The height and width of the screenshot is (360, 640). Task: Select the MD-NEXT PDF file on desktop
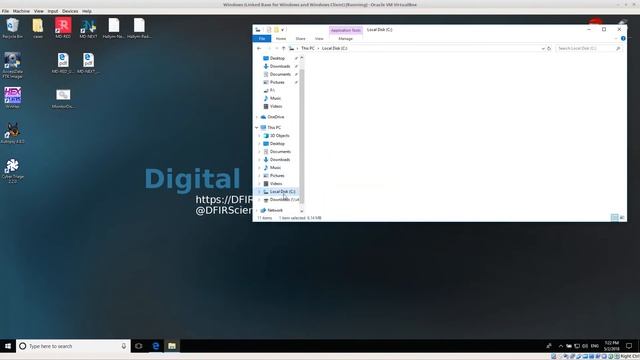88,62
